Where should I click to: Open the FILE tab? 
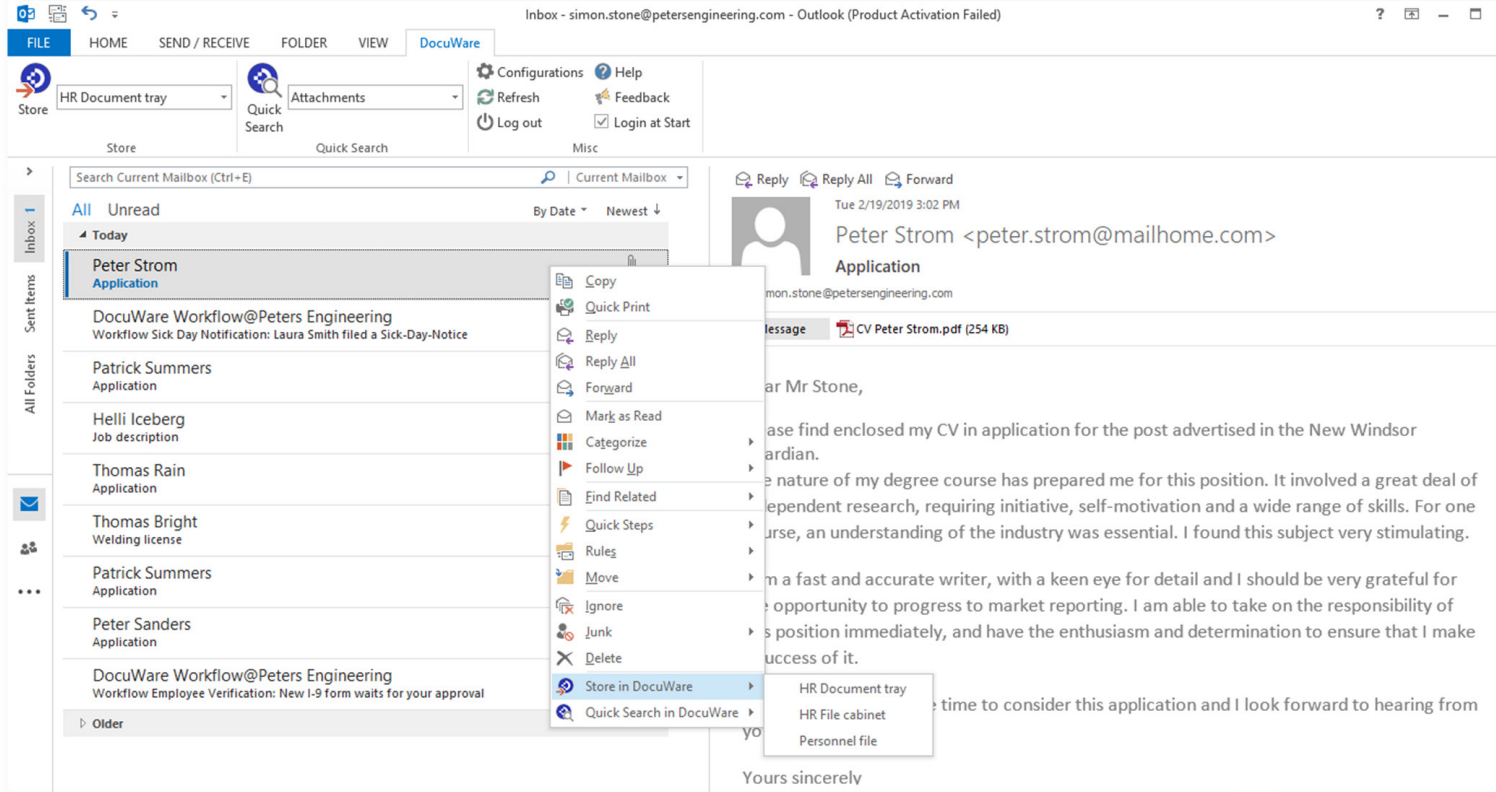[x=39, y=43]
